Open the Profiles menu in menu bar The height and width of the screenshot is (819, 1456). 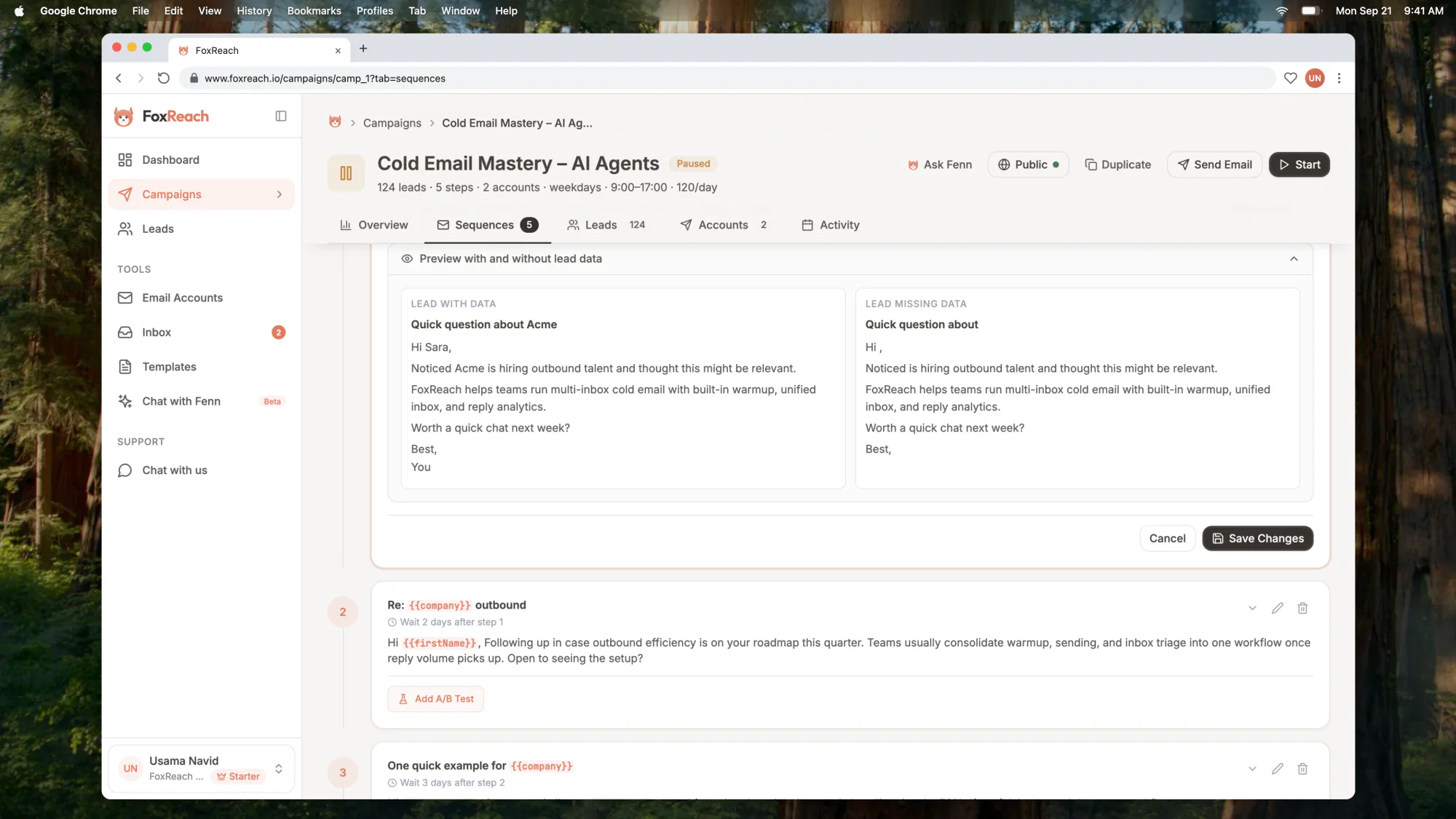coord(375,11)
